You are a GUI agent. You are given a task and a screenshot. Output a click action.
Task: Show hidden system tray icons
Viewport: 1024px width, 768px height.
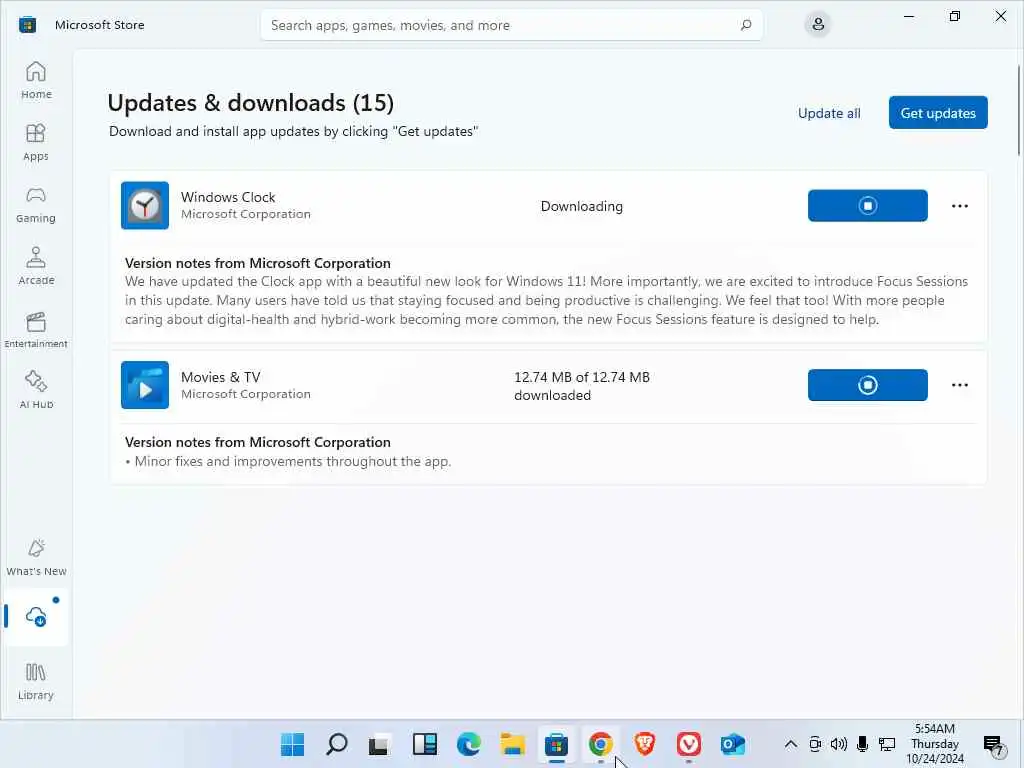[790, 744]
